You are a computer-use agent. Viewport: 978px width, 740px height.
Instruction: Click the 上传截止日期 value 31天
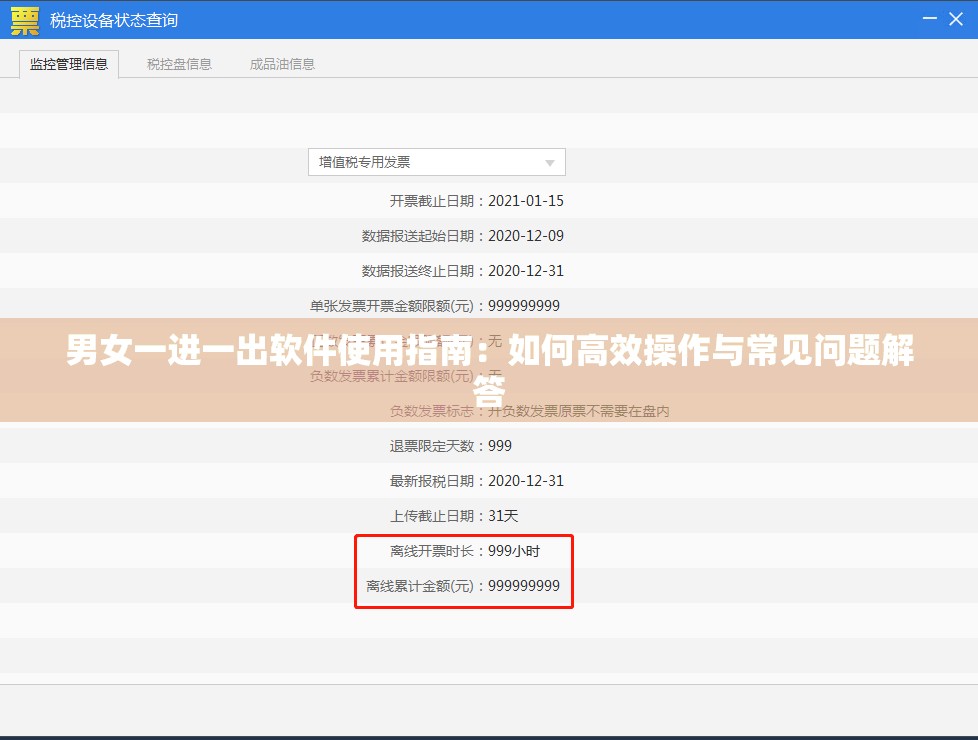pos(505,515)
